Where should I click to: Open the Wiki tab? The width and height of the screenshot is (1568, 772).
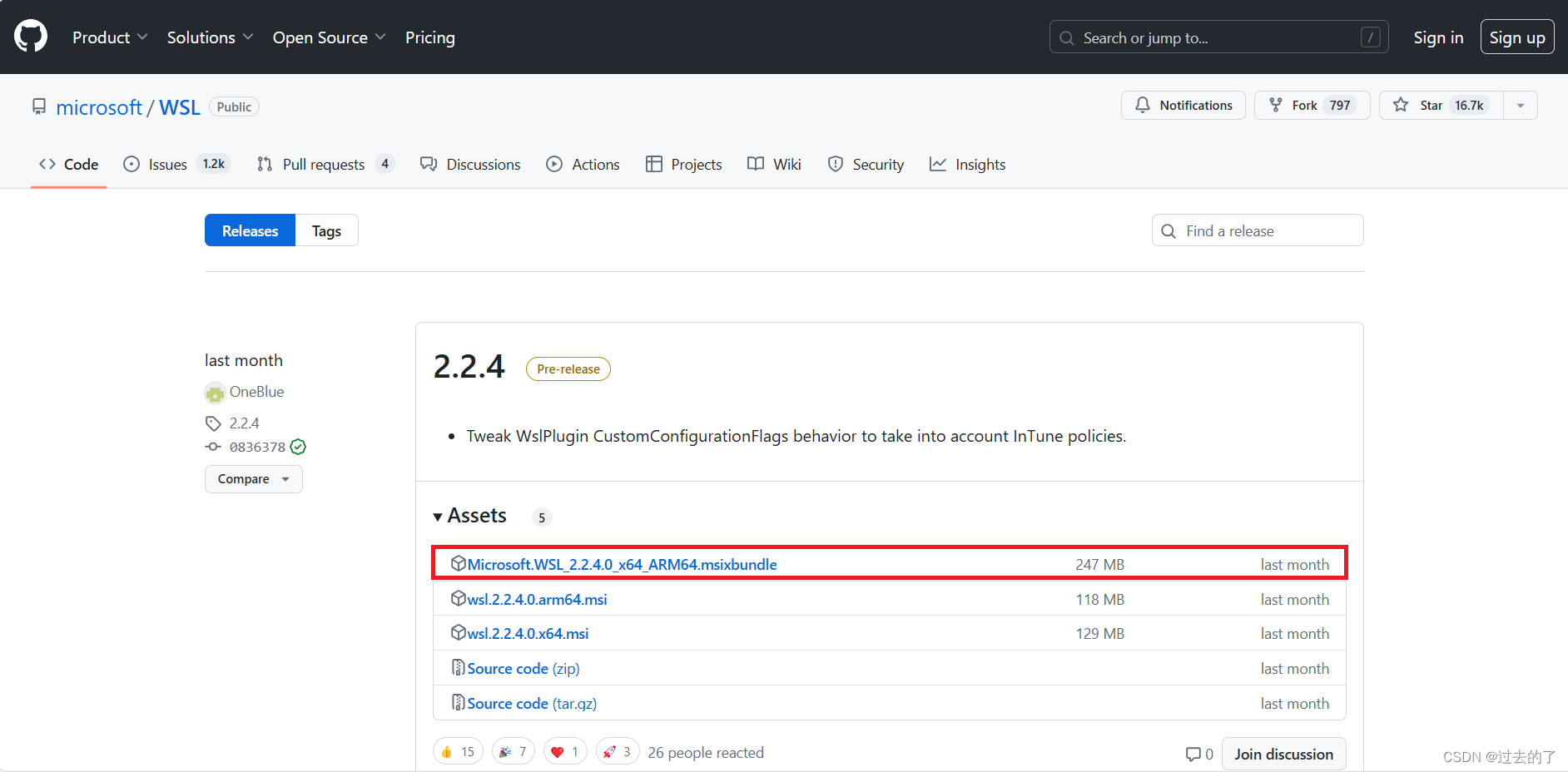coord(774,165)
